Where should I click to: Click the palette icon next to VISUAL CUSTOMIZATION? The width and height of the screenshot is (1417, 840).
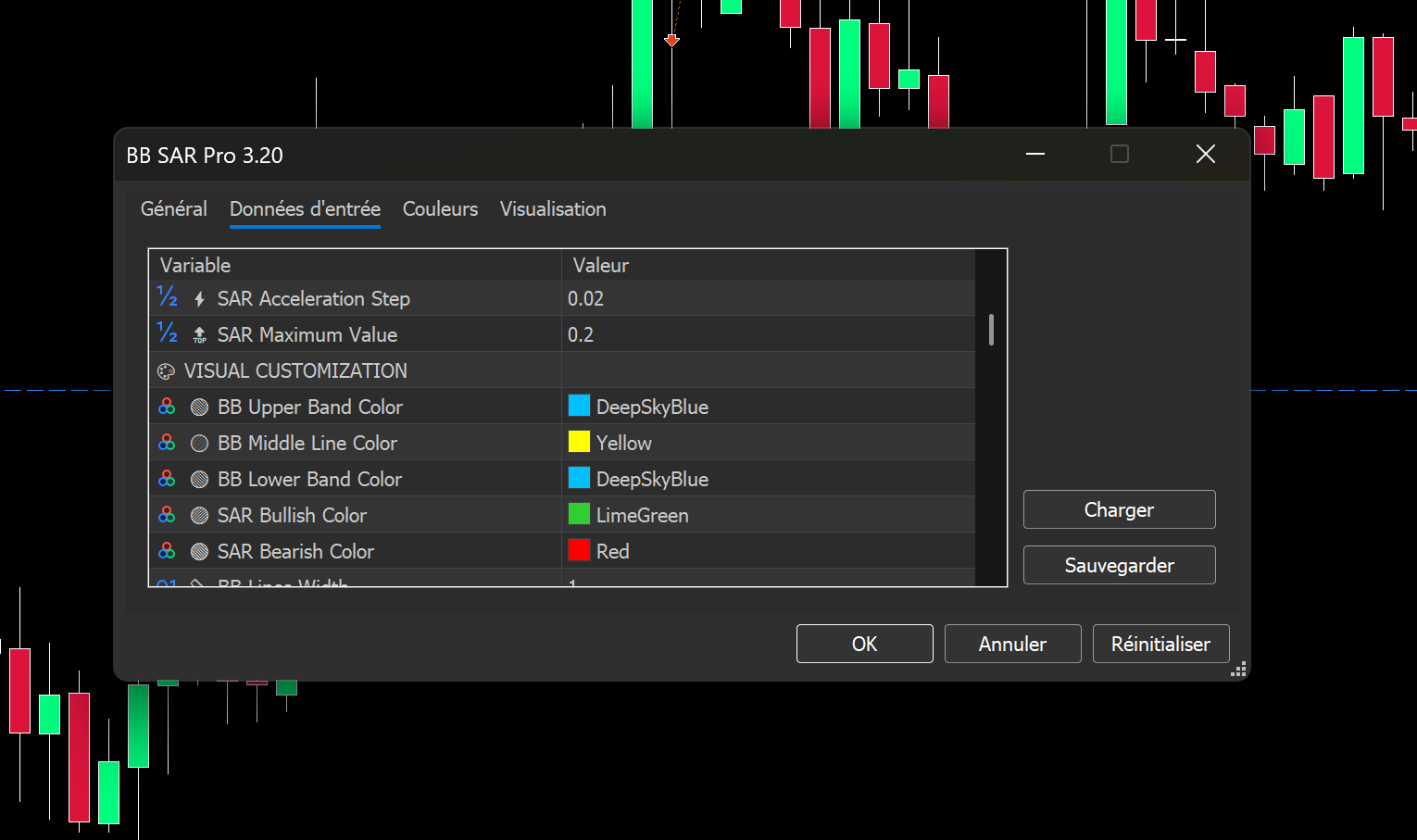pos(167,371)
